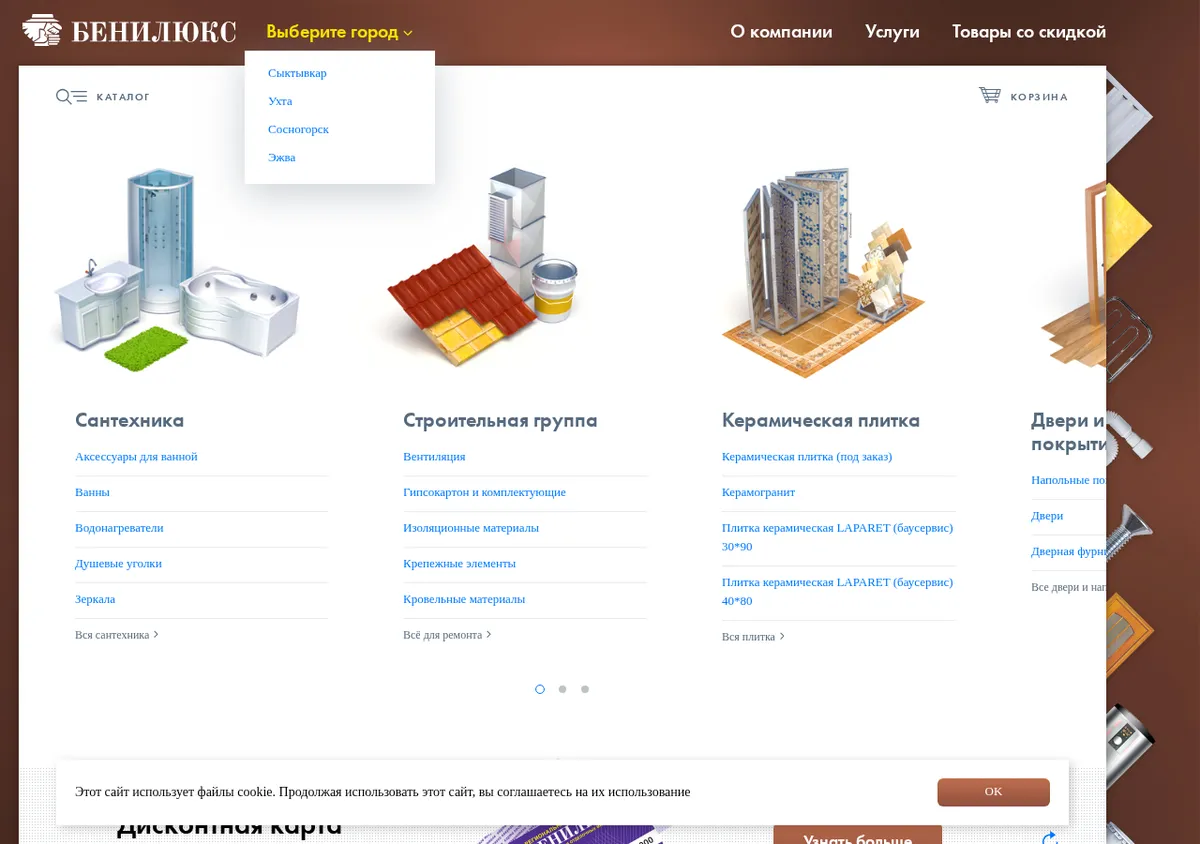Viewport: 1200px width, 844px height.
Task: Open the catalog search icon
Action: click(x=71, y=97)
